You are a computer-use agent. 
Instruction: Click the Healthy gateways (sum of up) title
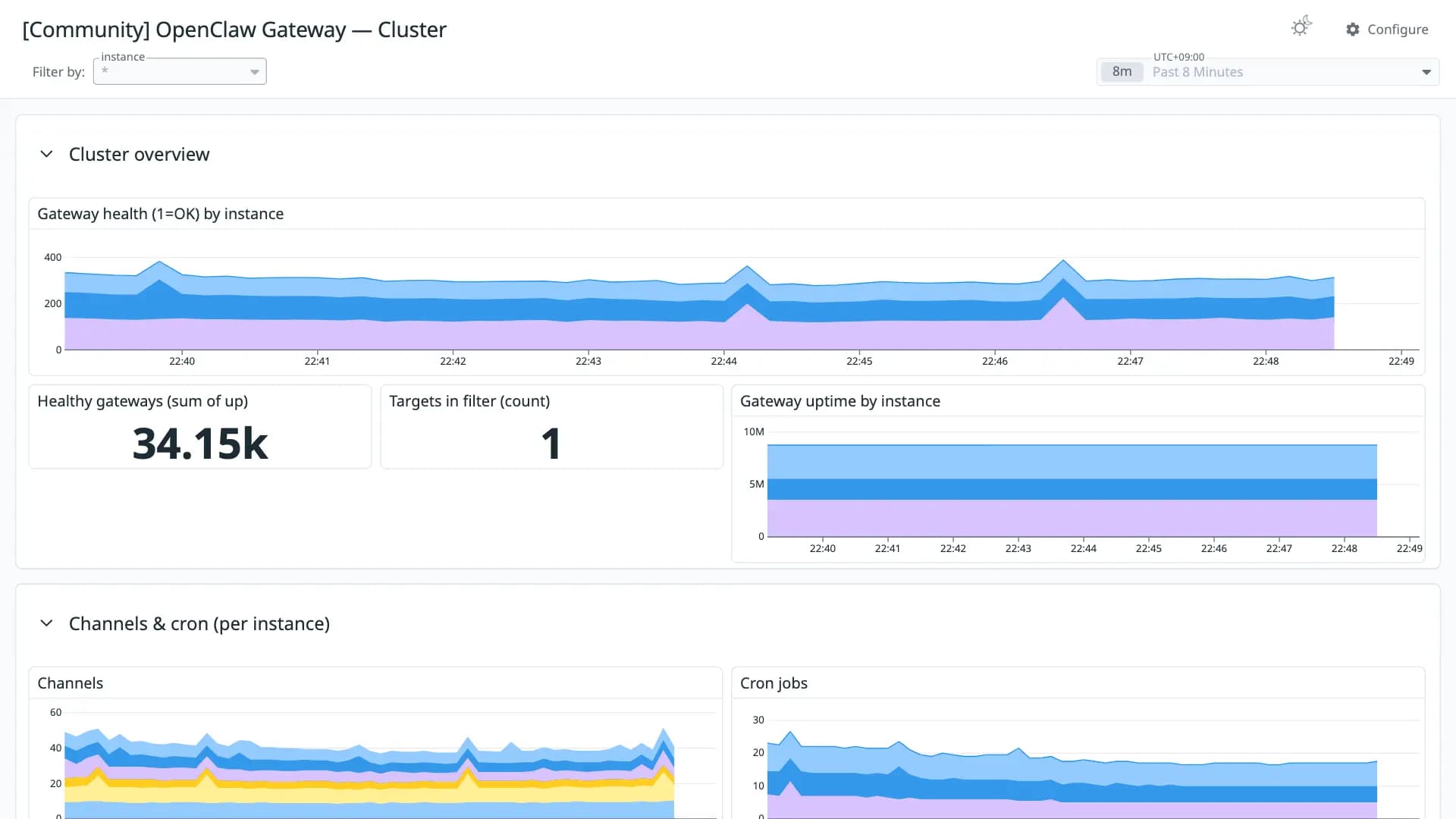point(143,401)
